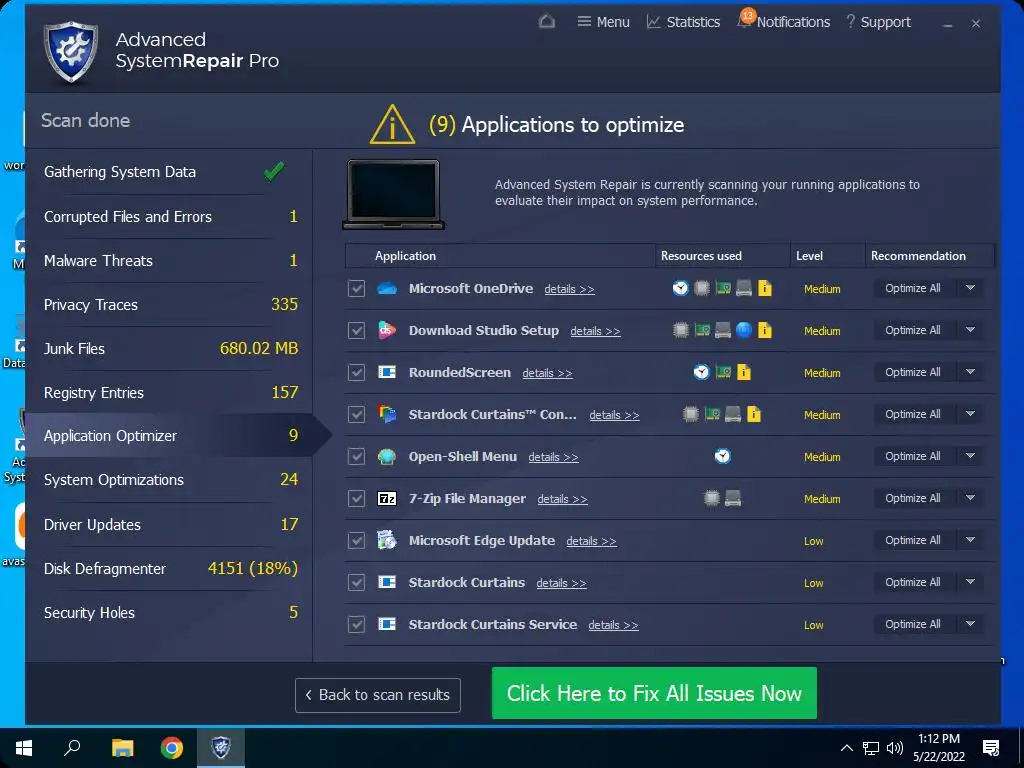The width and height of the screenshot is (1024, 768).
Task: Uncheck the Stardock Curtains checkbox
Action: (x=357, y=582)
